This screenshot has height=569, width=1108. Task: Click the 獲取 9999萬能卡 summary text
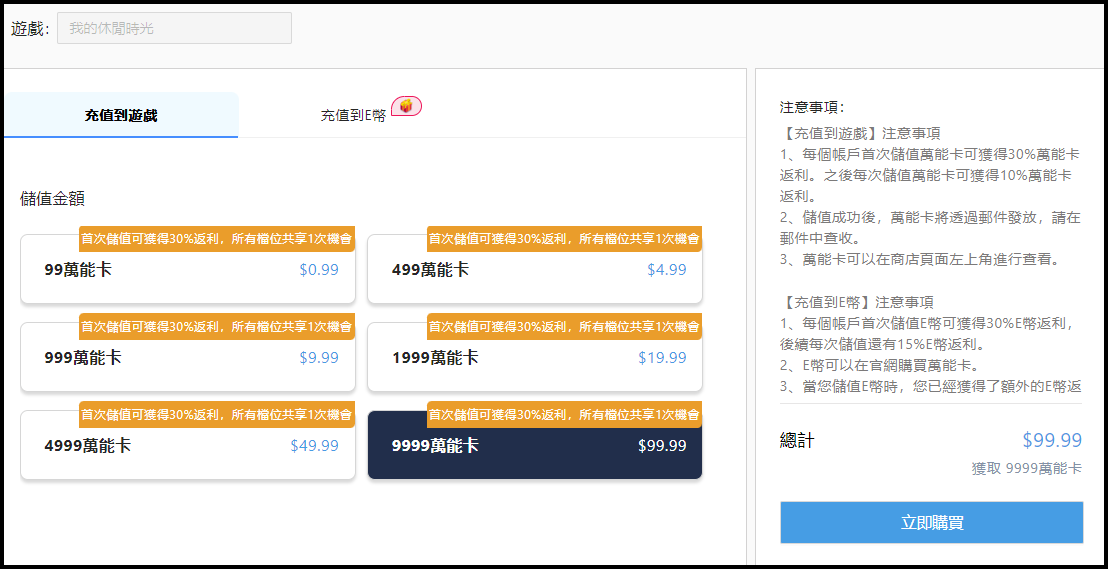pos(1026,468)
